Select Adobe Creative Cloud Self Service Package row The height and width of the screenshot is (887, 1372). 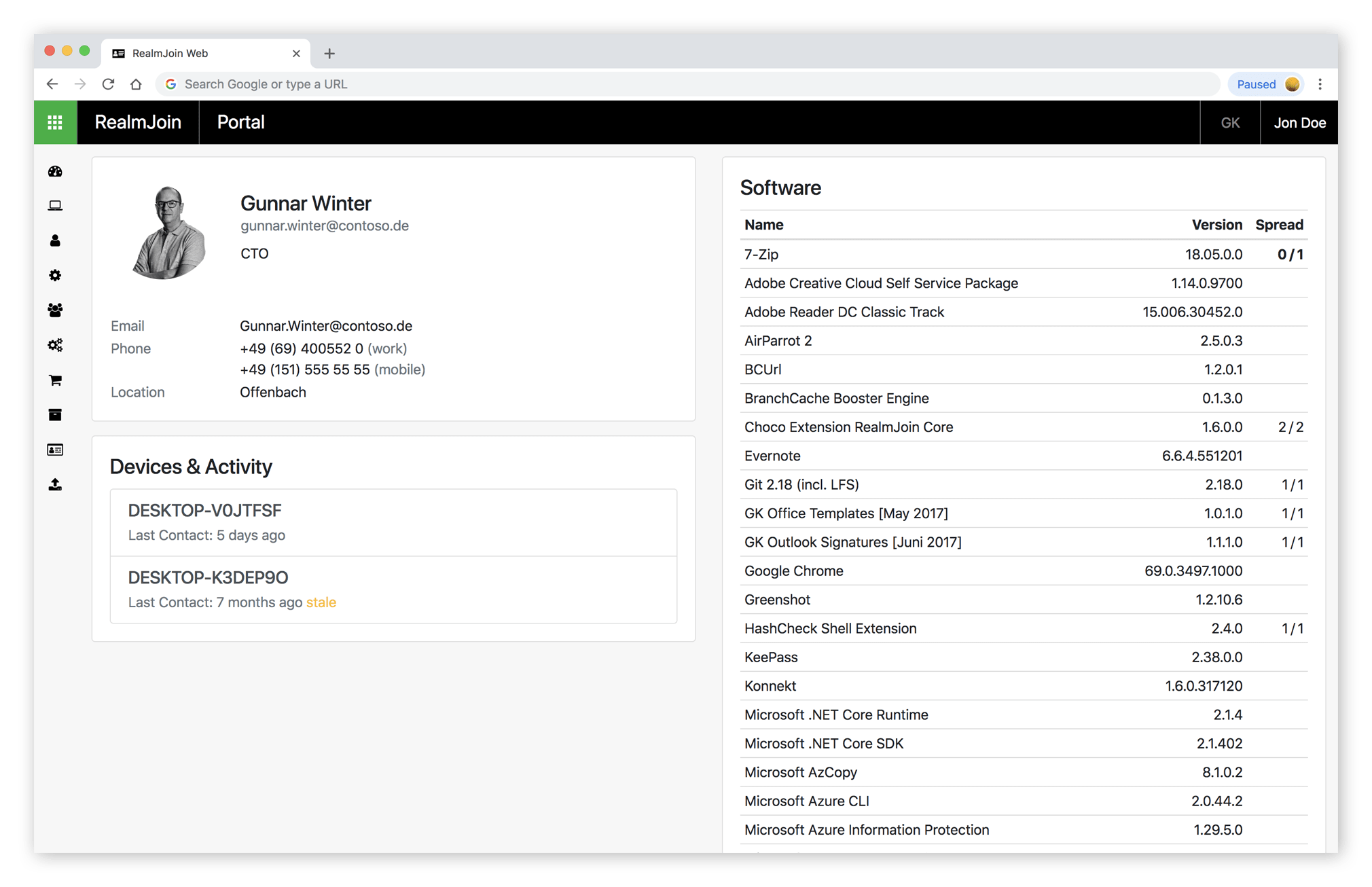(1024, 283)
